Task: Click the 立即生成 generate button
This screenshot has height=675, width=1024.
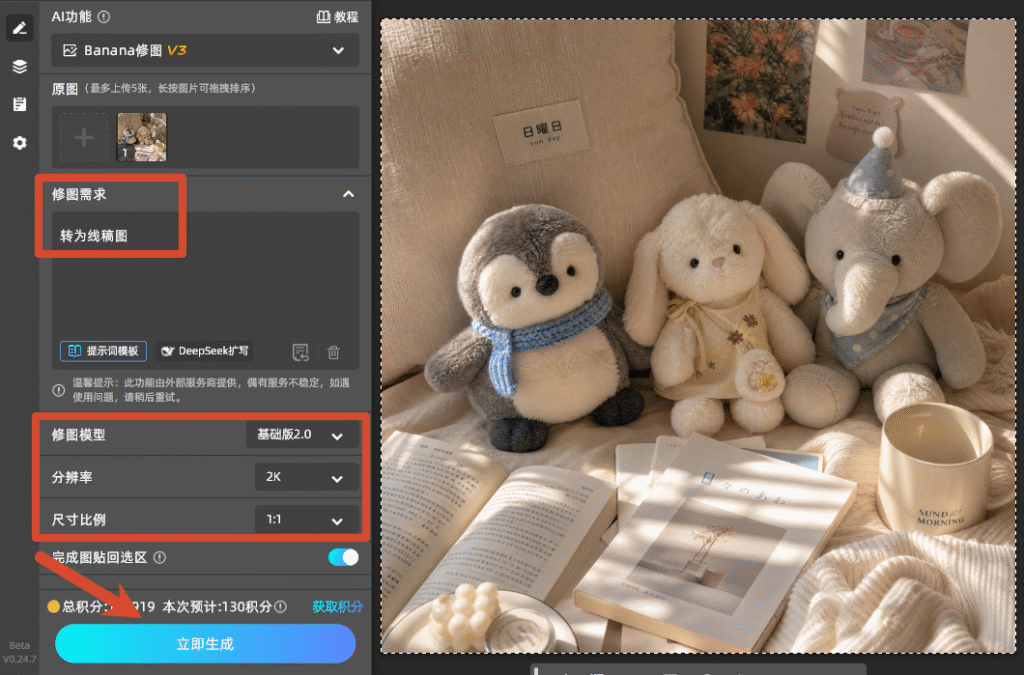Action: pyautogui.click(x=205, y=644)
